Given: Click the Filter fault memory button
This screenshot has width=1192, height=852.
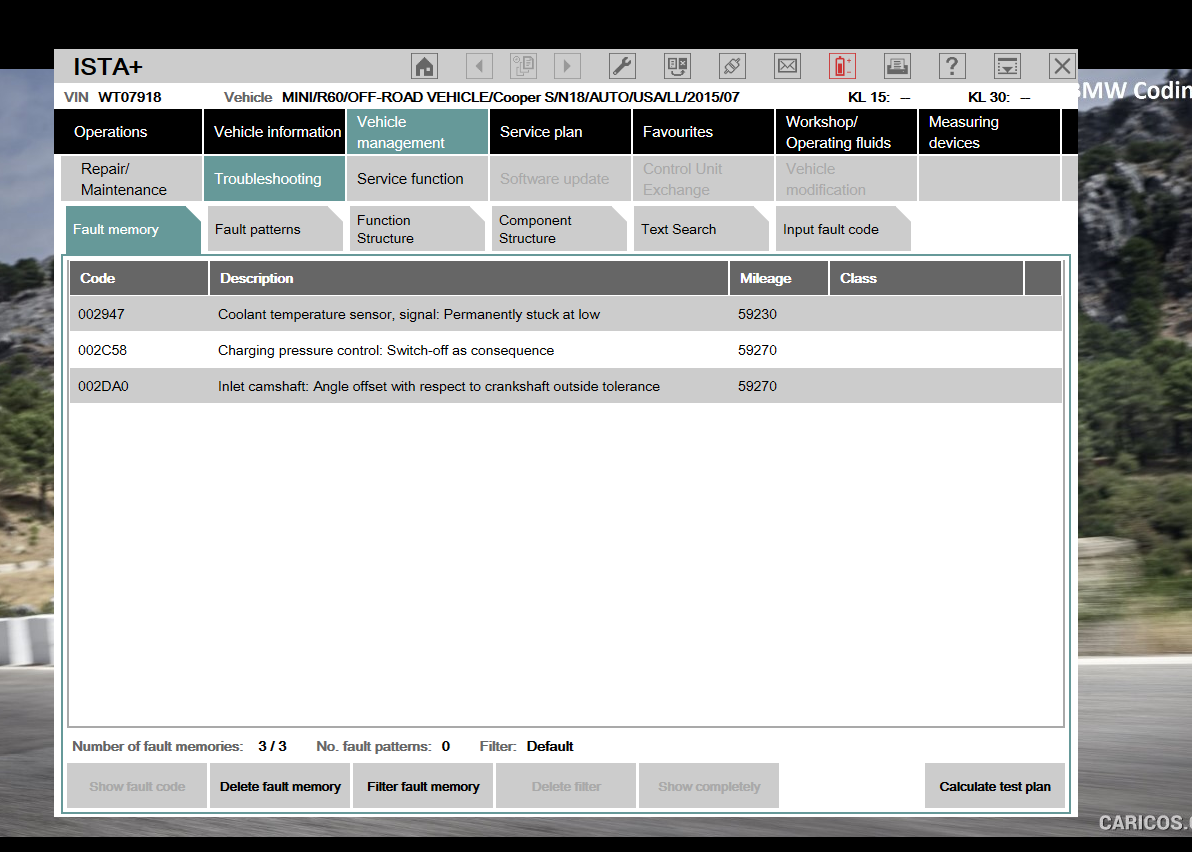Looking at the screenshot, I should (423, 787).
